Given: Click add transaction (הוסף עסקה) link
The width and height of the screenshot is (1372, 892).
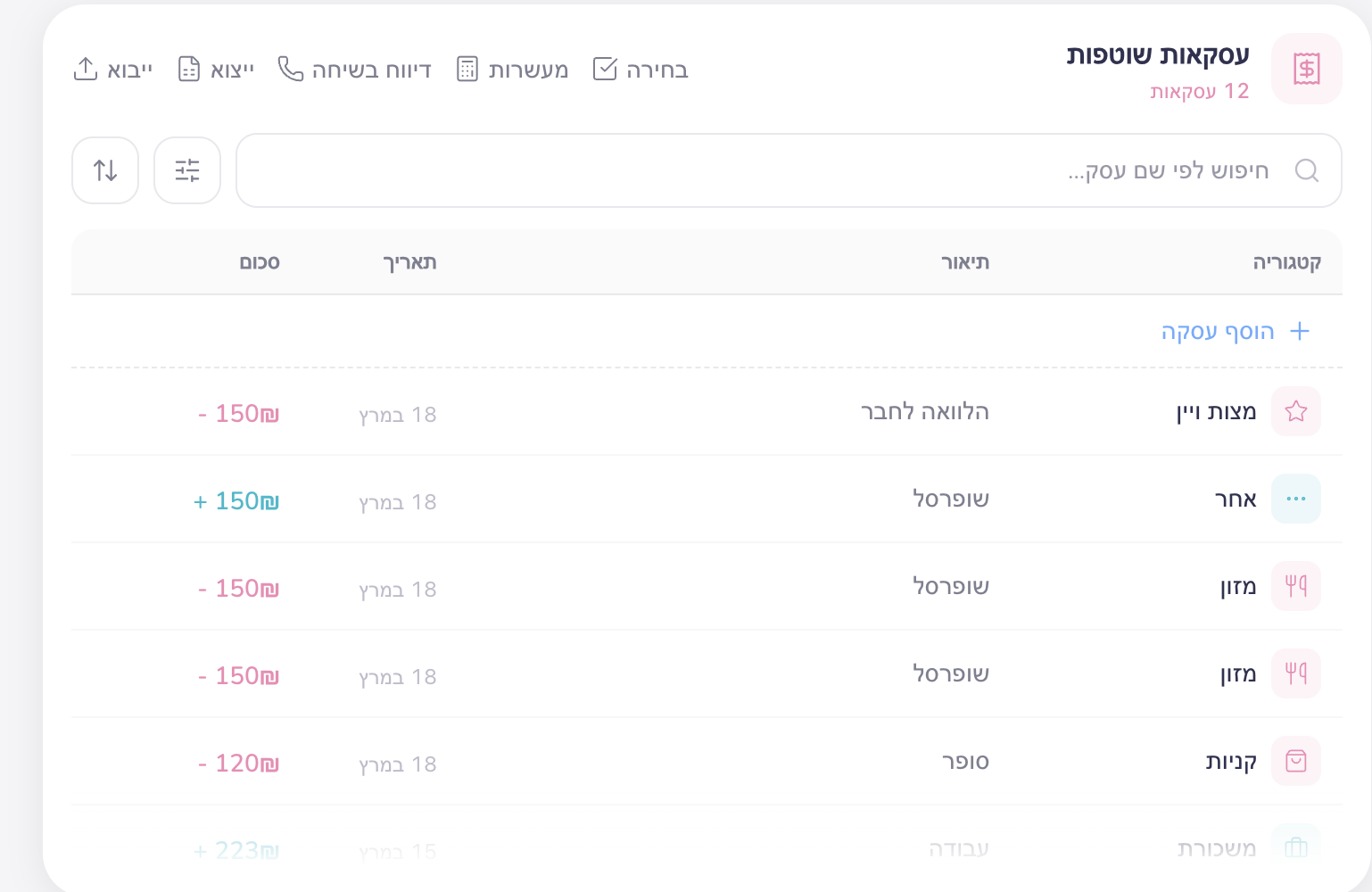Looking at the screenshot, I should click(x=1235, y=332).
